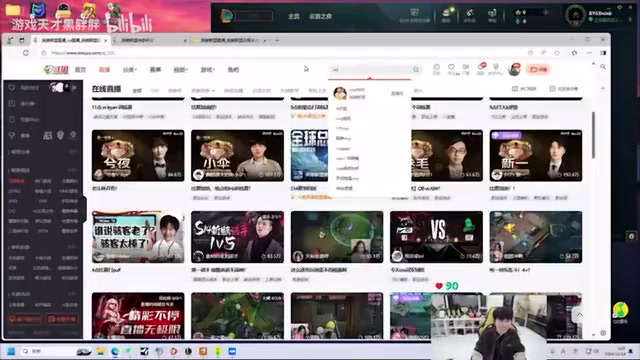Open Edge sidebar search icon
640x360 pixels.
pyautogui.click(x=603, y=67)
